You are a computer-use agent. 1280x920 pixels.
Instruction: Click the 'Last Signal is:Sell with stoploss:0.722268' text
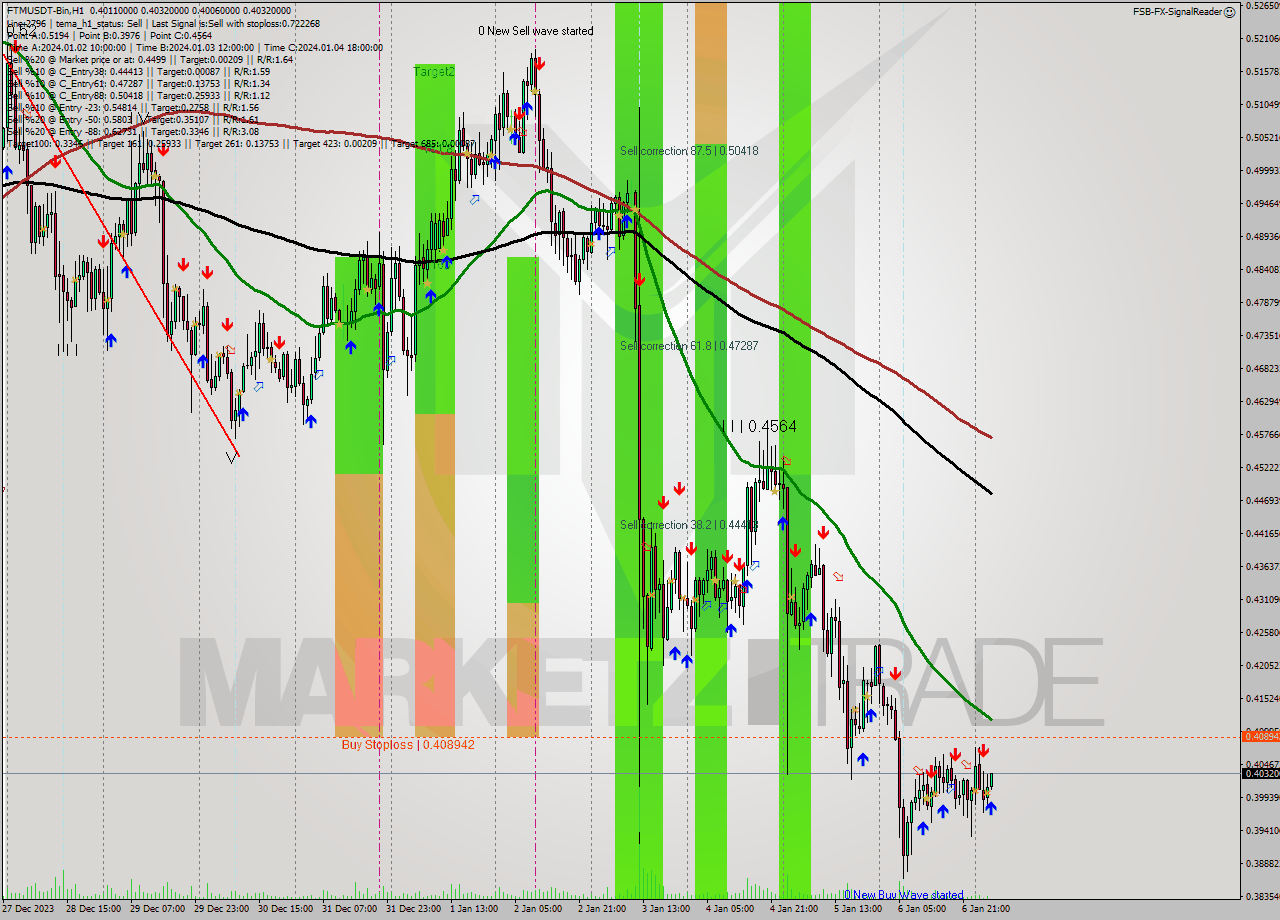pyautogui.click(x=235, y=23)
